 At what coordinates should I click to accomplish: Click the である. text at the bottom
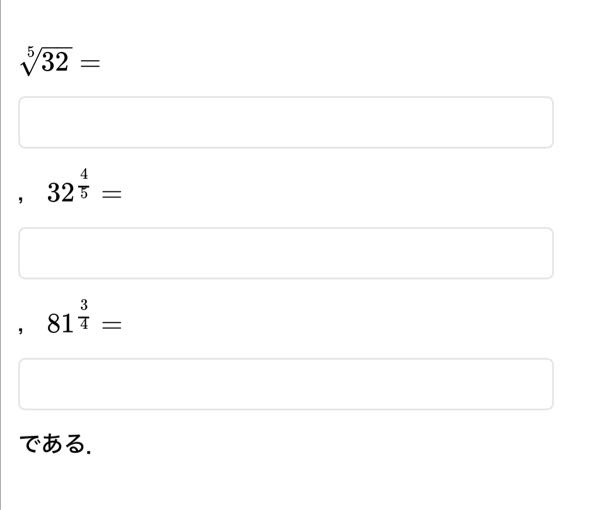click(55, 444)
